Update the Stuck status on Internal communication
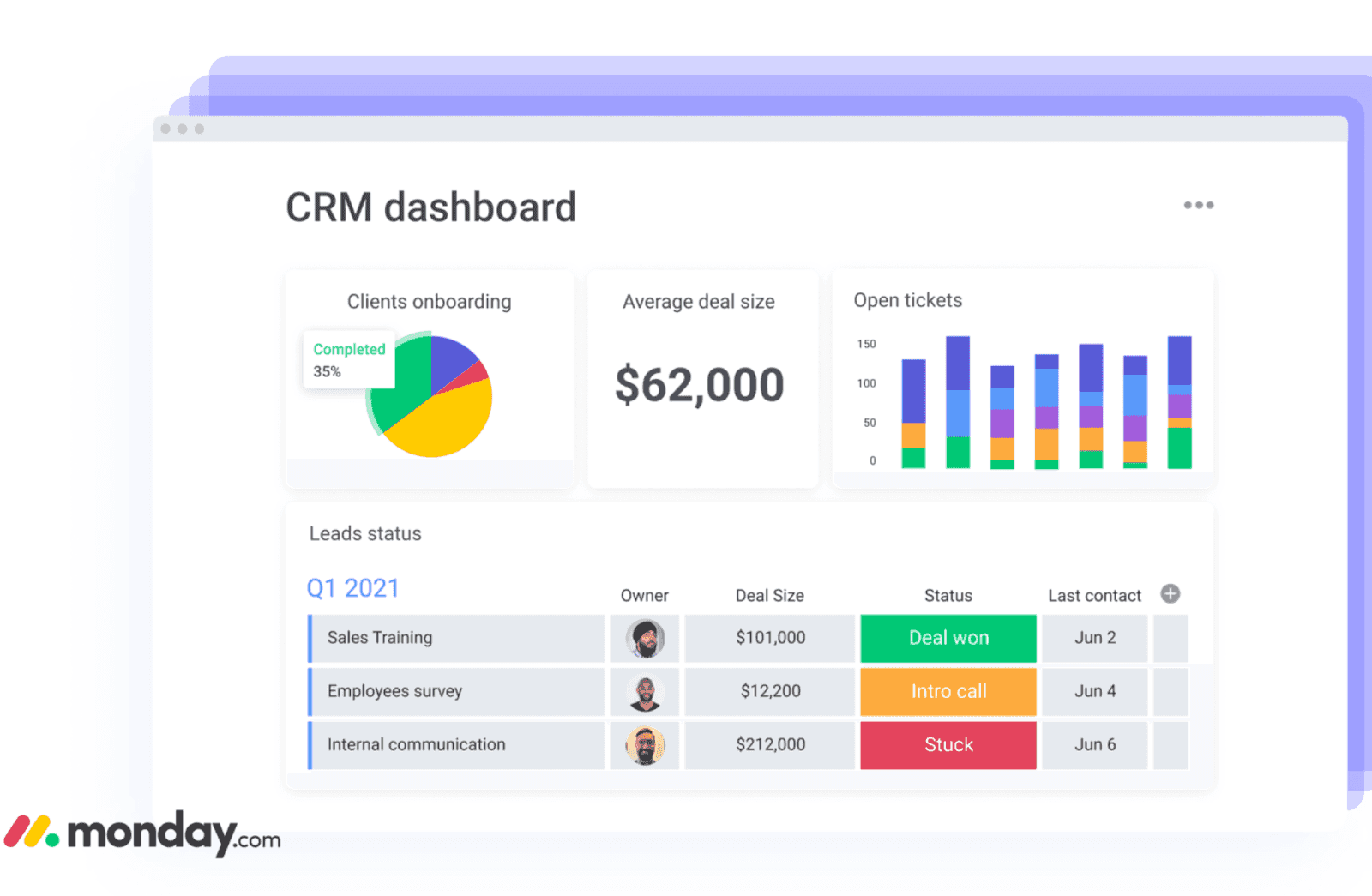Viewport: 1372px width, 896px height. pyautogui.click(x=948, y=744)
